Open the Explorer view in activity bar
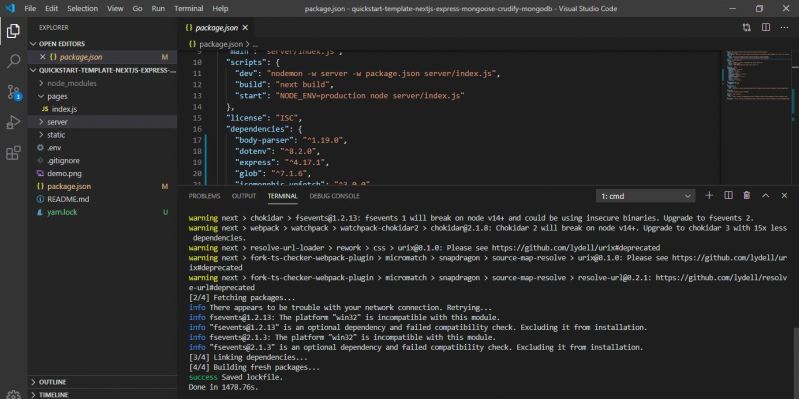The width and height of the screenshot is (799, 399). (x=13, y=31)
